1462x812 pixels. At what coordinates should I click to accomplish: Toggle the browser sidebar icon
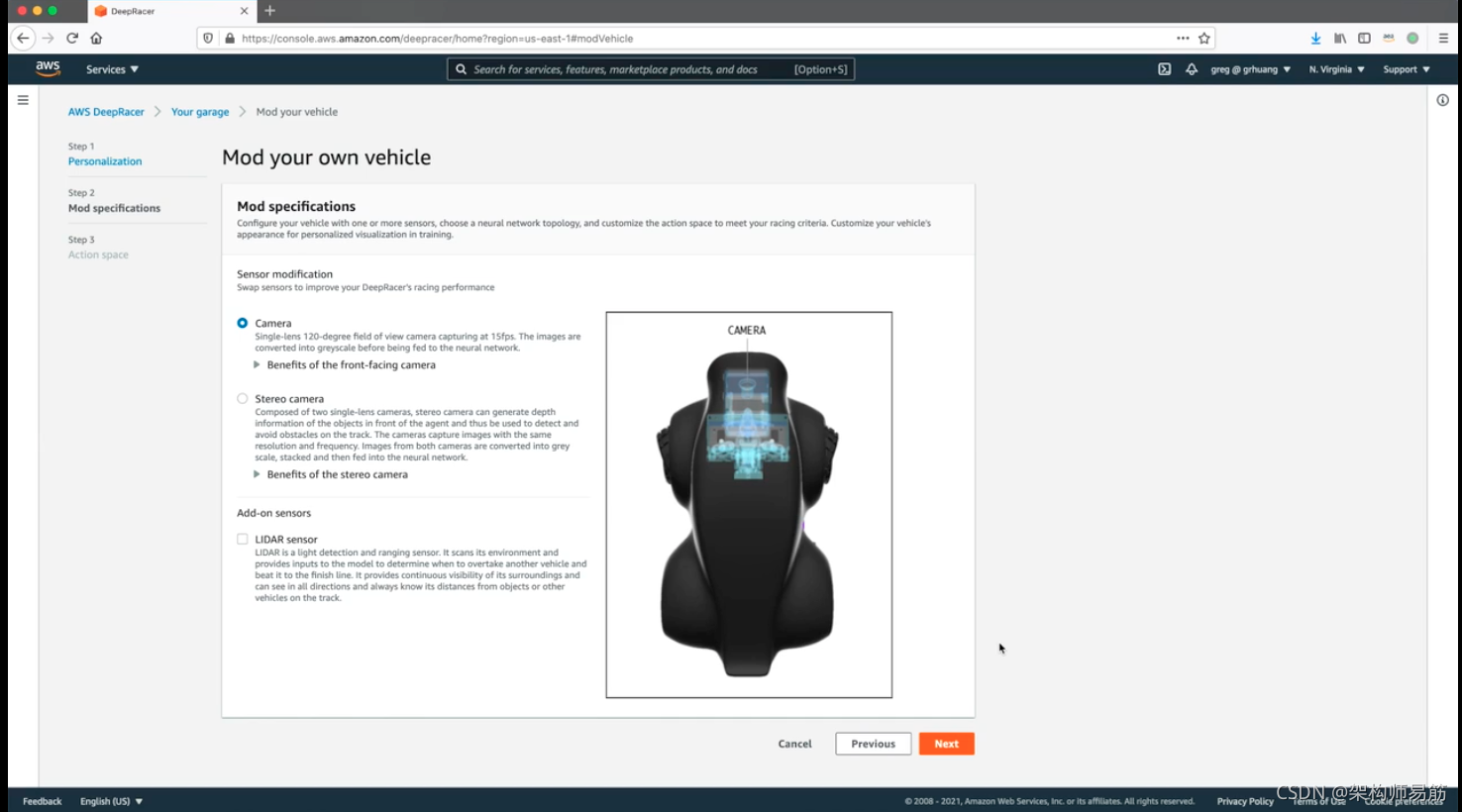1364,38
